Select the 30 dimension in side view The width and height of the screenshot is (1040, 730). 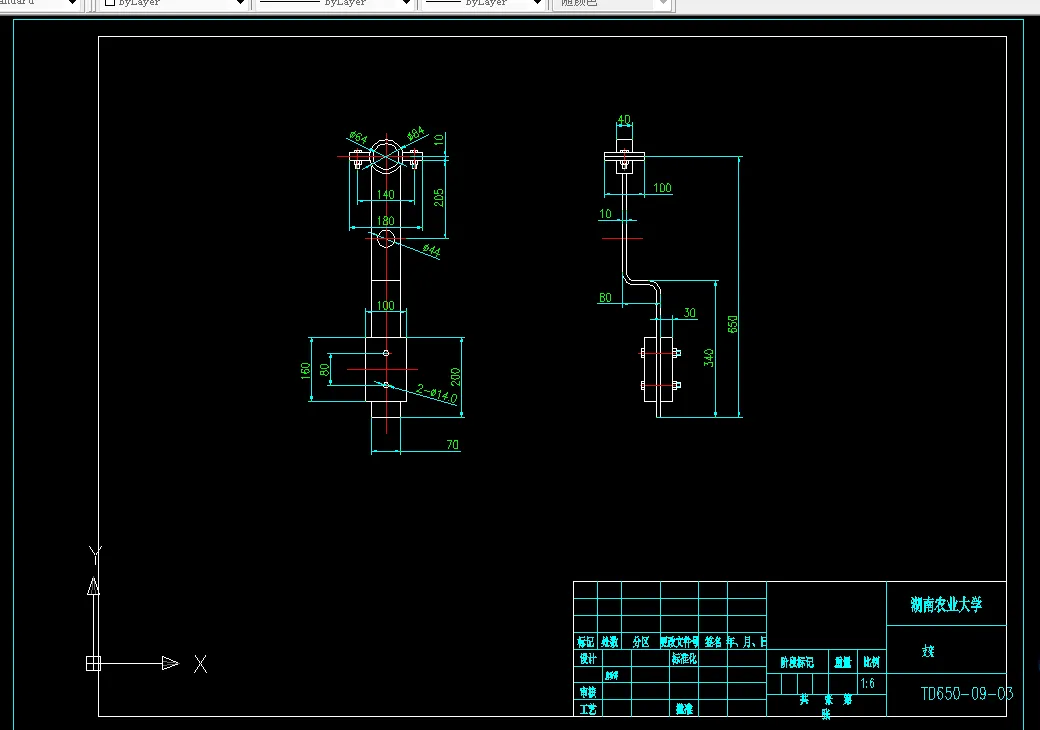coord(690,313)
